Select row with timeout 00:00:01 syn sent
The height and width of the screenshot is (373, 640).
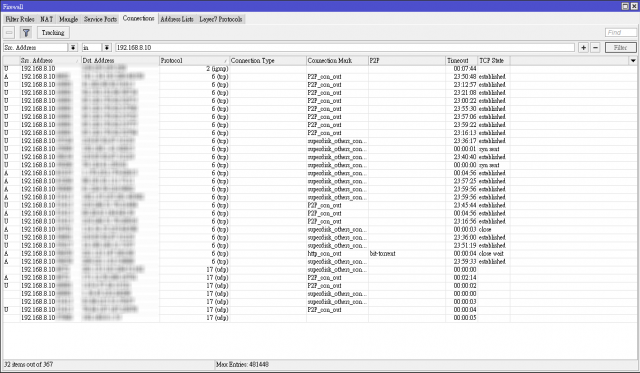tap(320, 149)
